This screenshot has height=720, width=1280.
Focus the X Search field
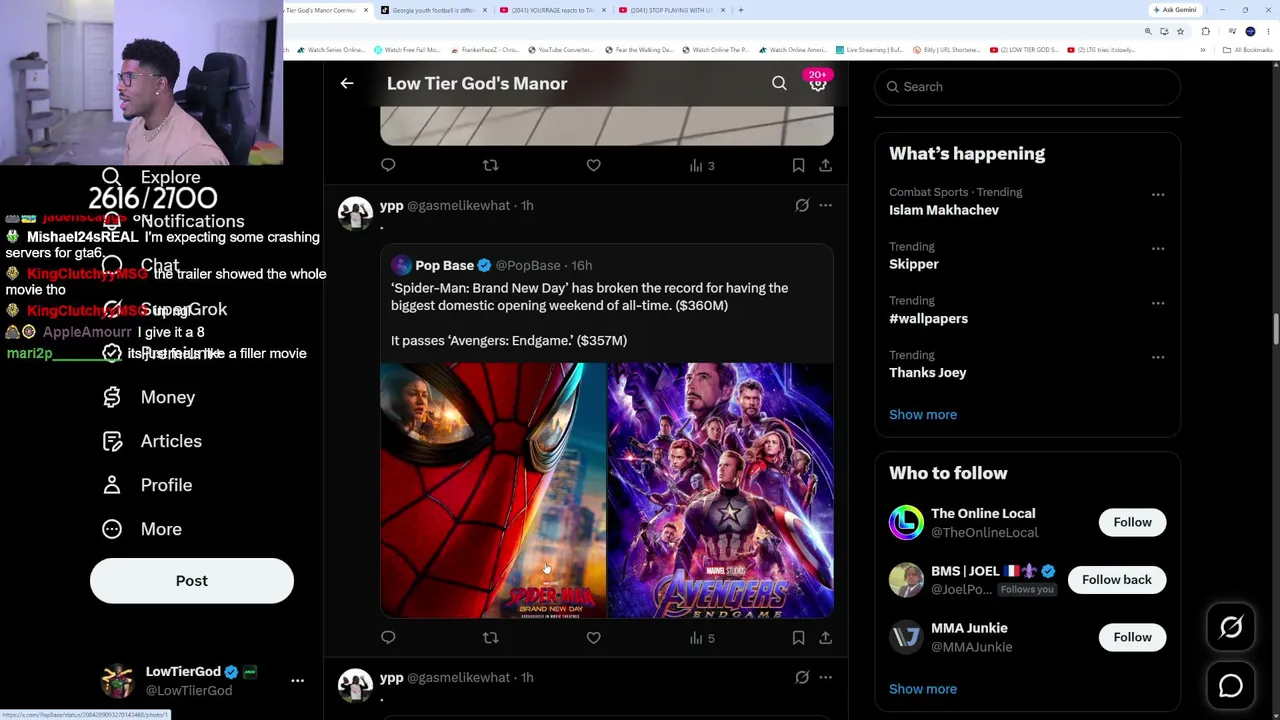pos(1028,87)
